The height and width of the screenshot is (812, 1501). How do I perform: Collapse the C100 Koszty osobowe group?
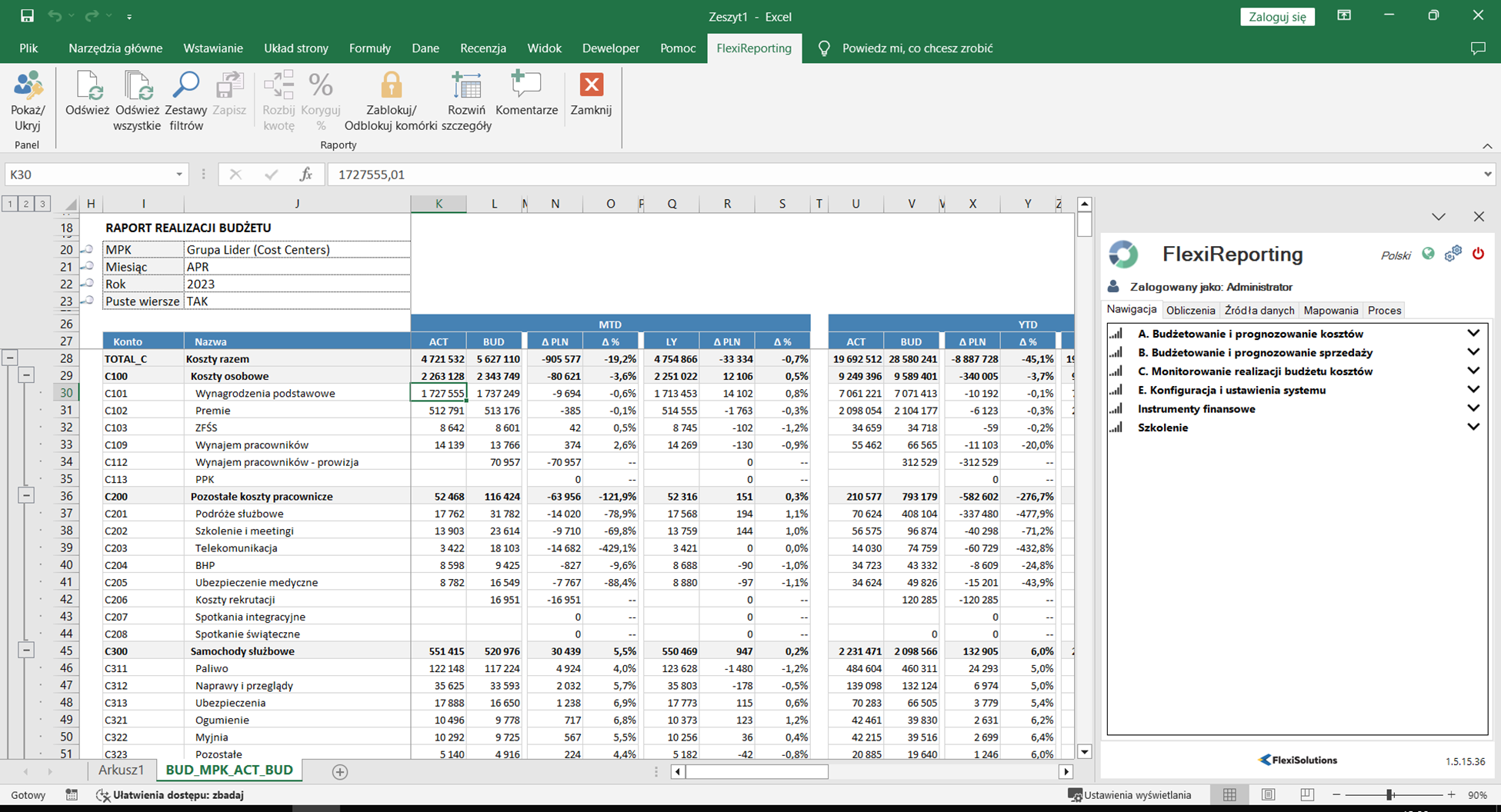(26, 375)
